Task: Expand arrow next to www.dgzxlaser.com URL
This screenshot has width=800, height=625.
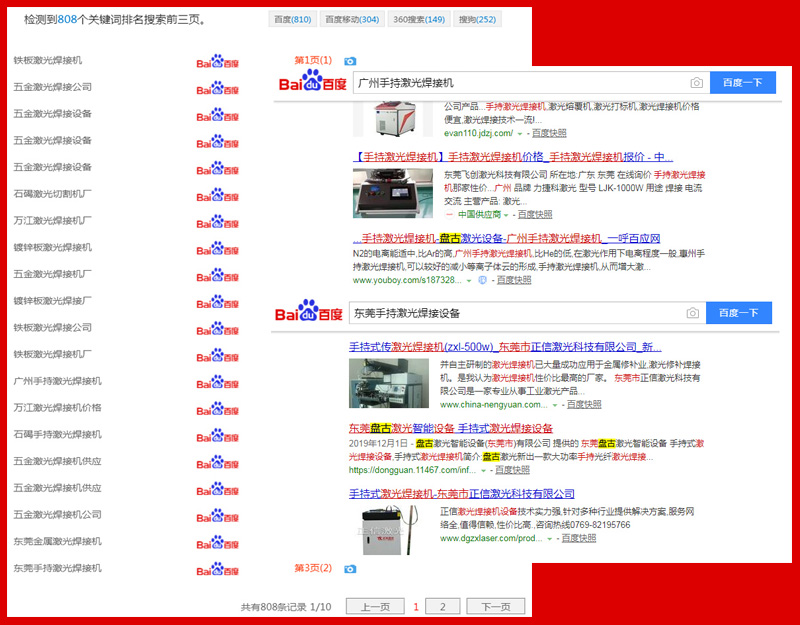Action: coord(549,539)
